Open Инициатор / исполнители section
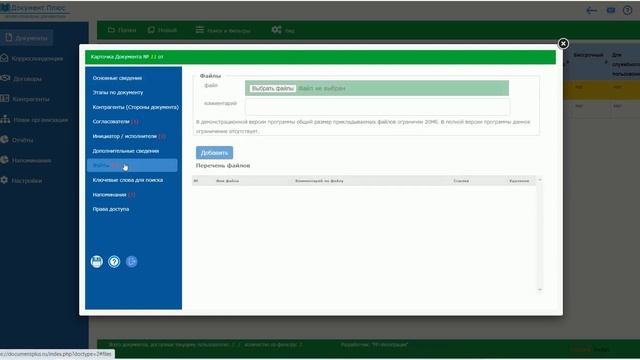The width and height of the screenshot is (640, 360). (x=129, y=136)
